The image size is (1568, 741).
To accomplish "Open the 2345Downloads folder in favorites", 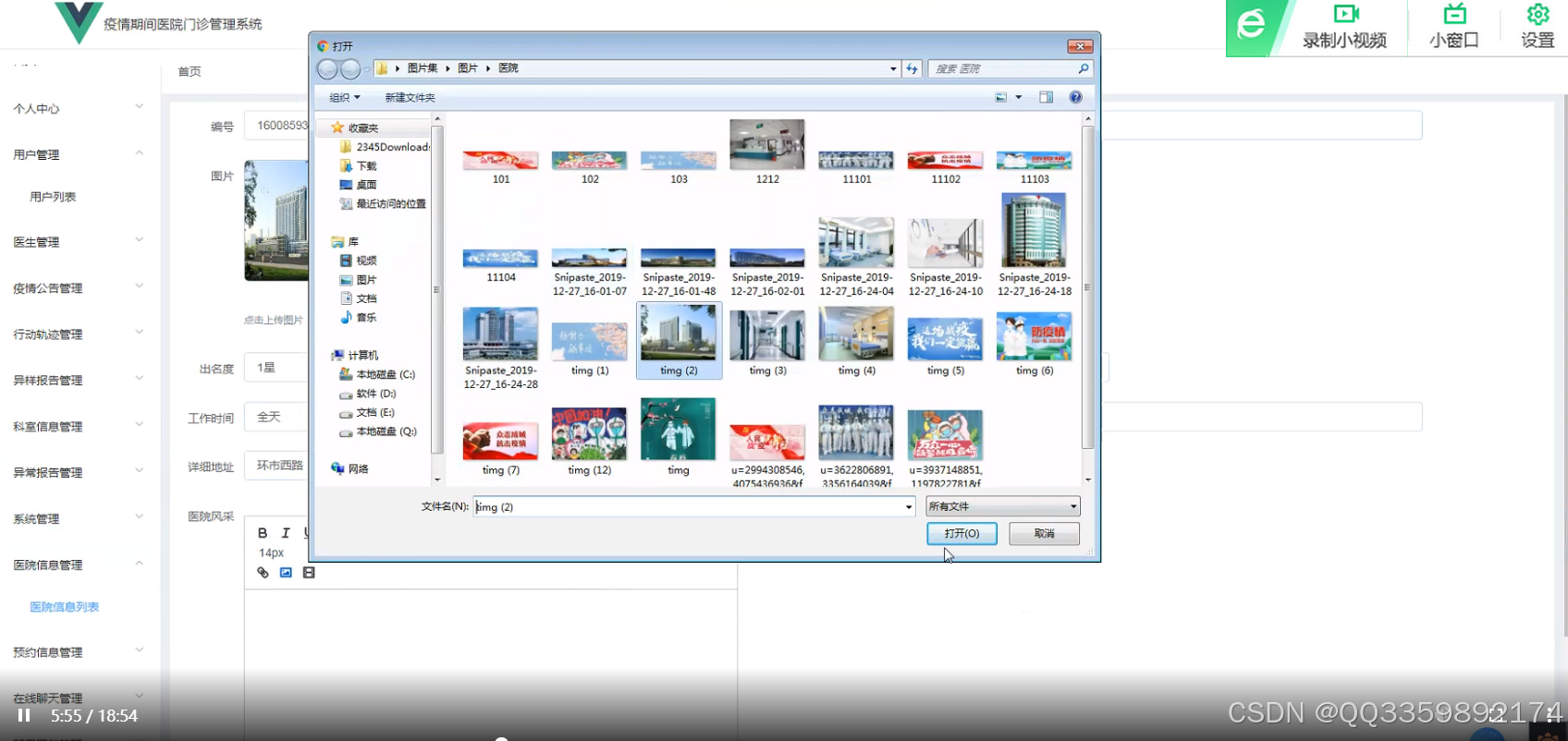I will (x=385, y=147).
